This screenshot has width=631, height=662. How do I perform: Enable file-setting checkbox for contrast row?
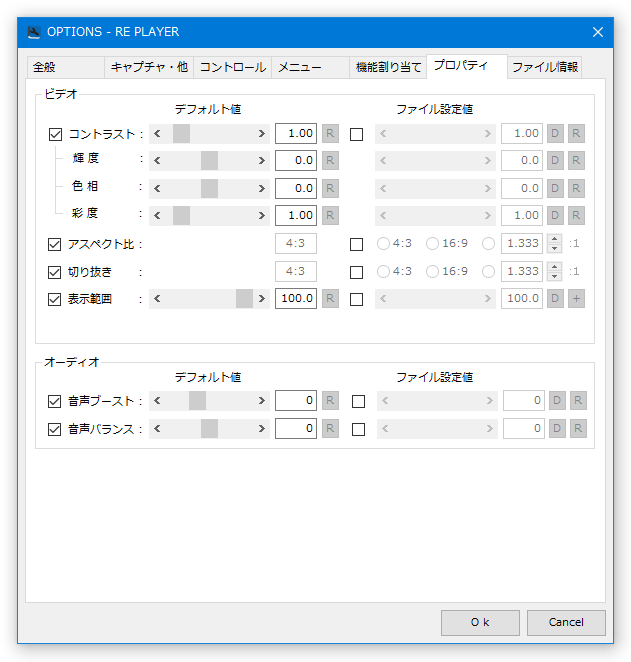coord(356,134)
